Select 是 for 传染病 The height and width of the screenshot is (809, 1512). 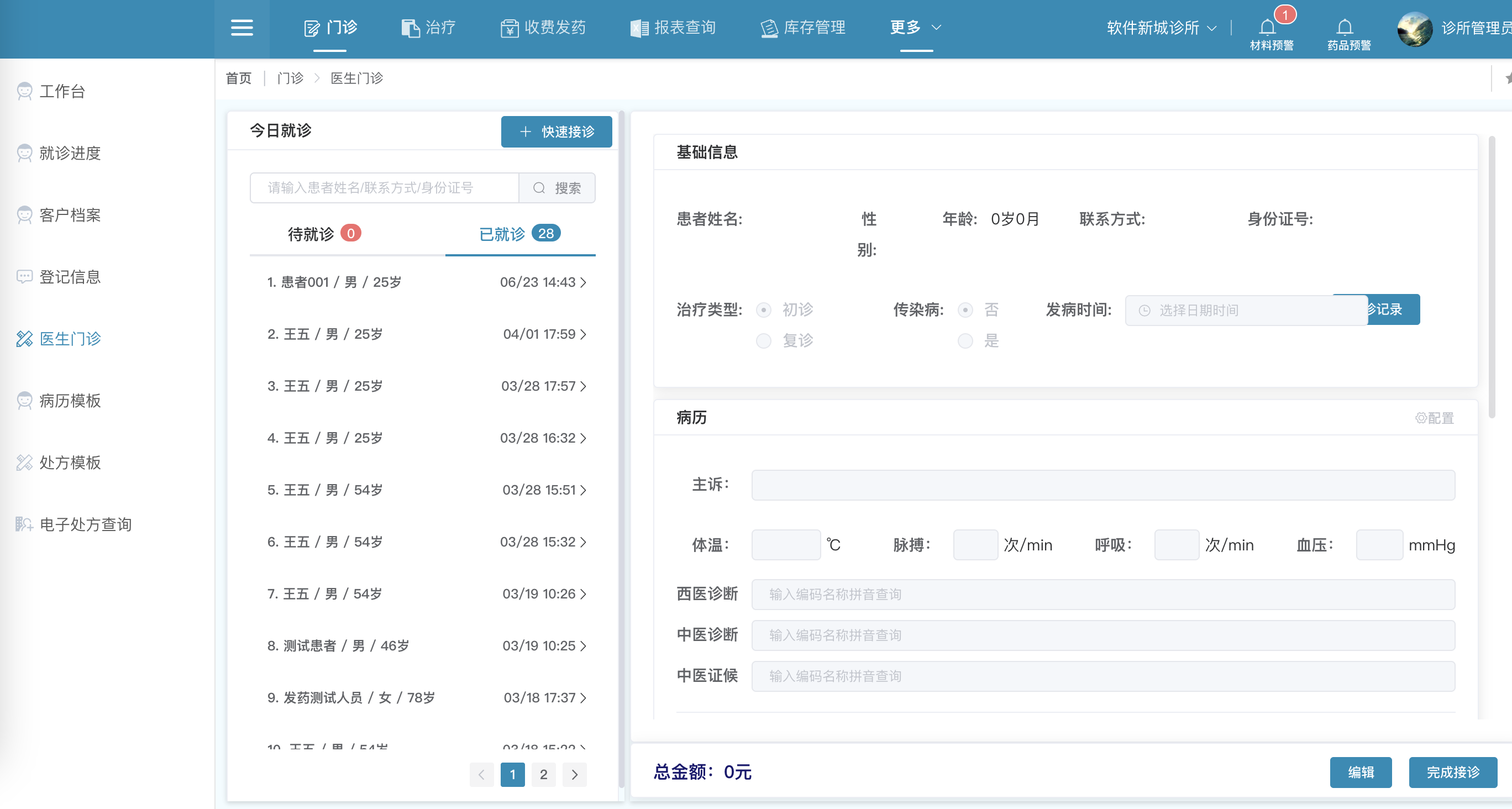point(965,341)
